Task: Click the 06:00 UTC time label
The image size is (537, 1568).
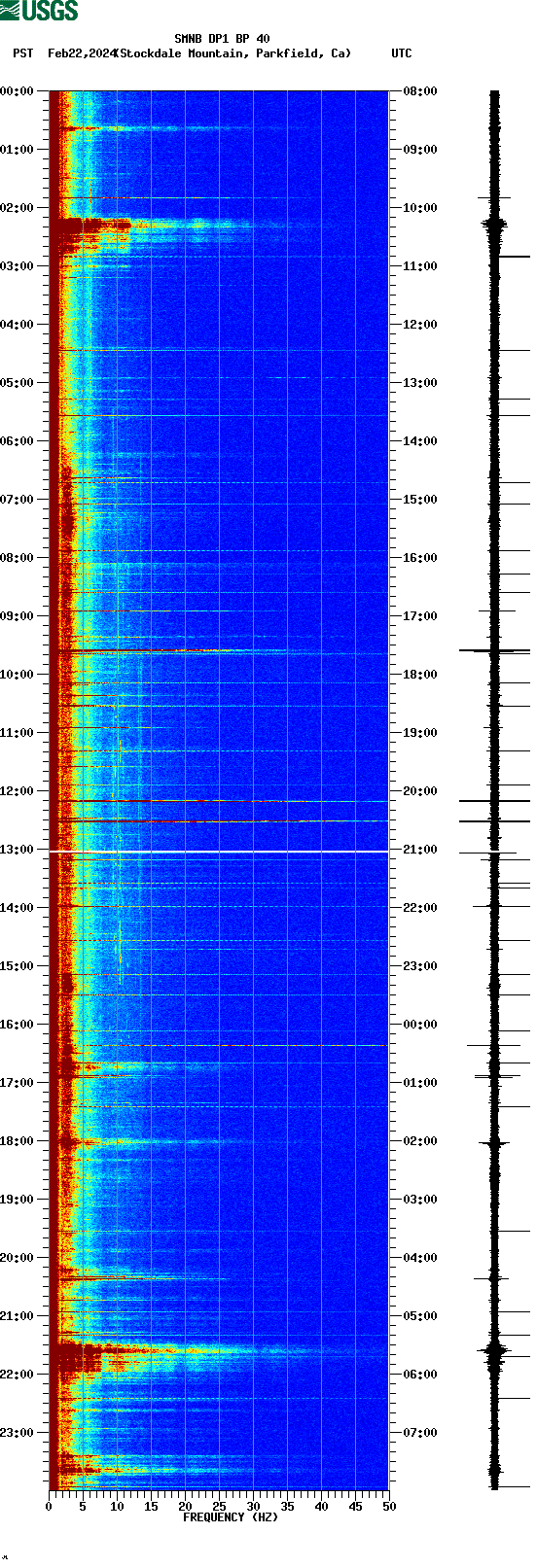Action: point(419,1375)
